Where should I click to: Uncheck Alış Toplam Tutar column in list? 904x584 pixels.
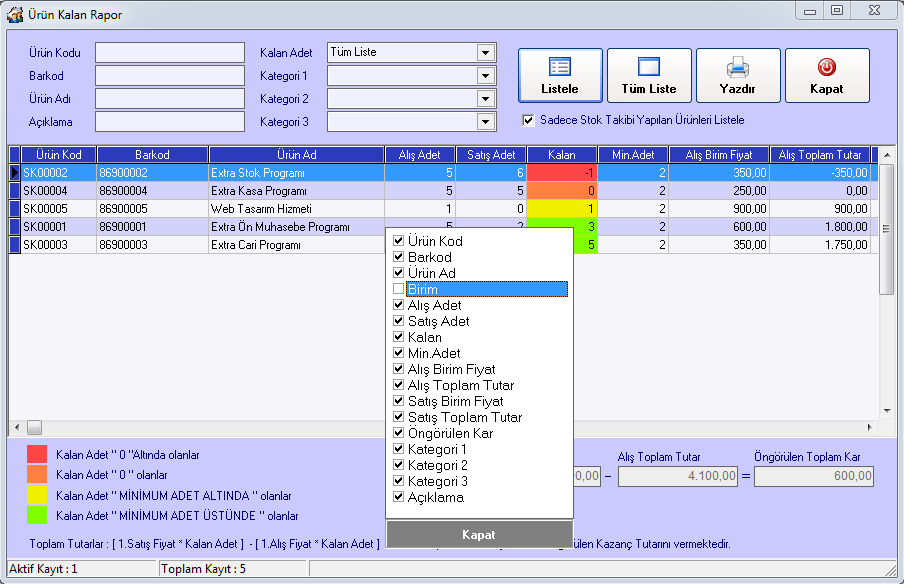(x=398, y=385)
